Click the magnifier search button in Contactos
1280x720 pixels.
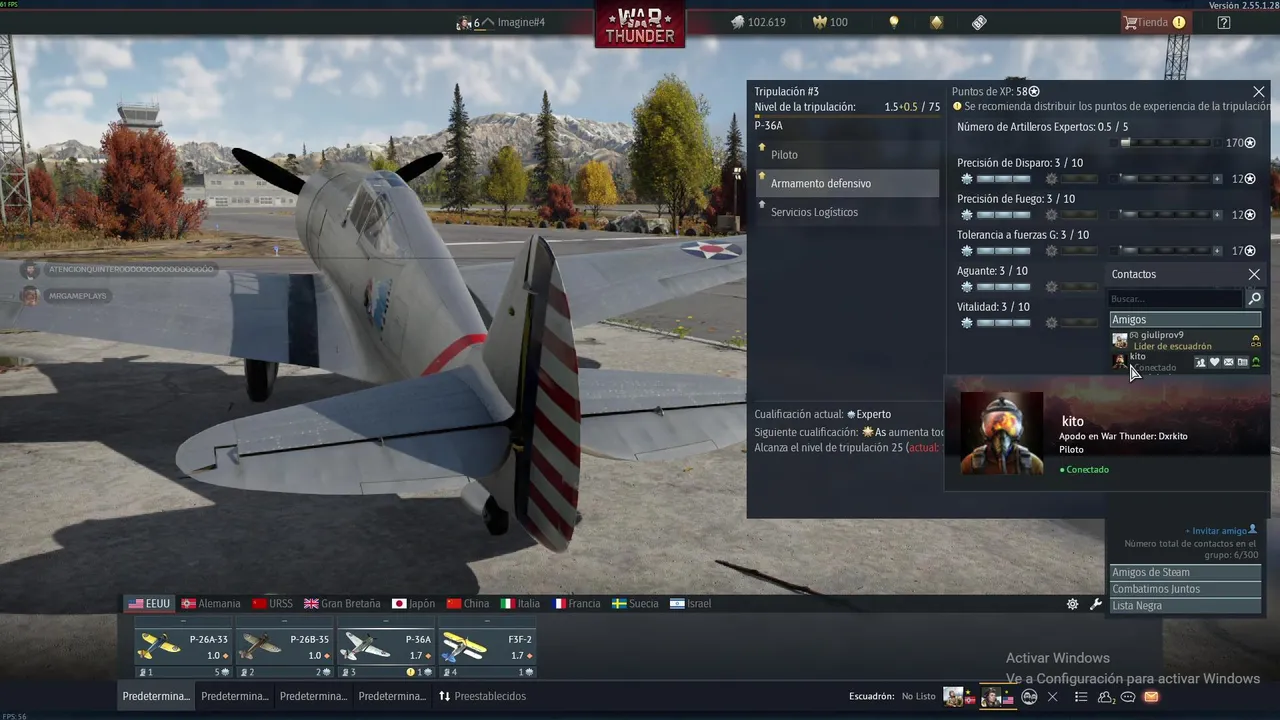pyautogui.click(x=1254, y=299)
